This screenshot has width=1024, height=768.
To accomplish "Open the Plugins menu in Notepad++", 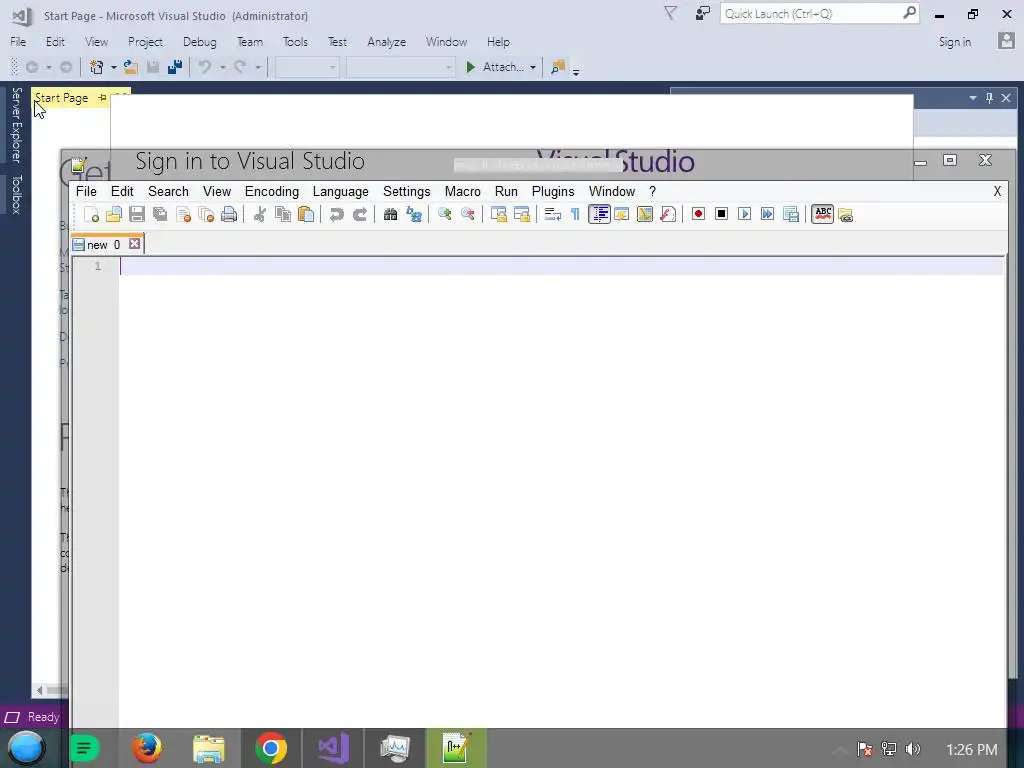I will pos(552,191).
